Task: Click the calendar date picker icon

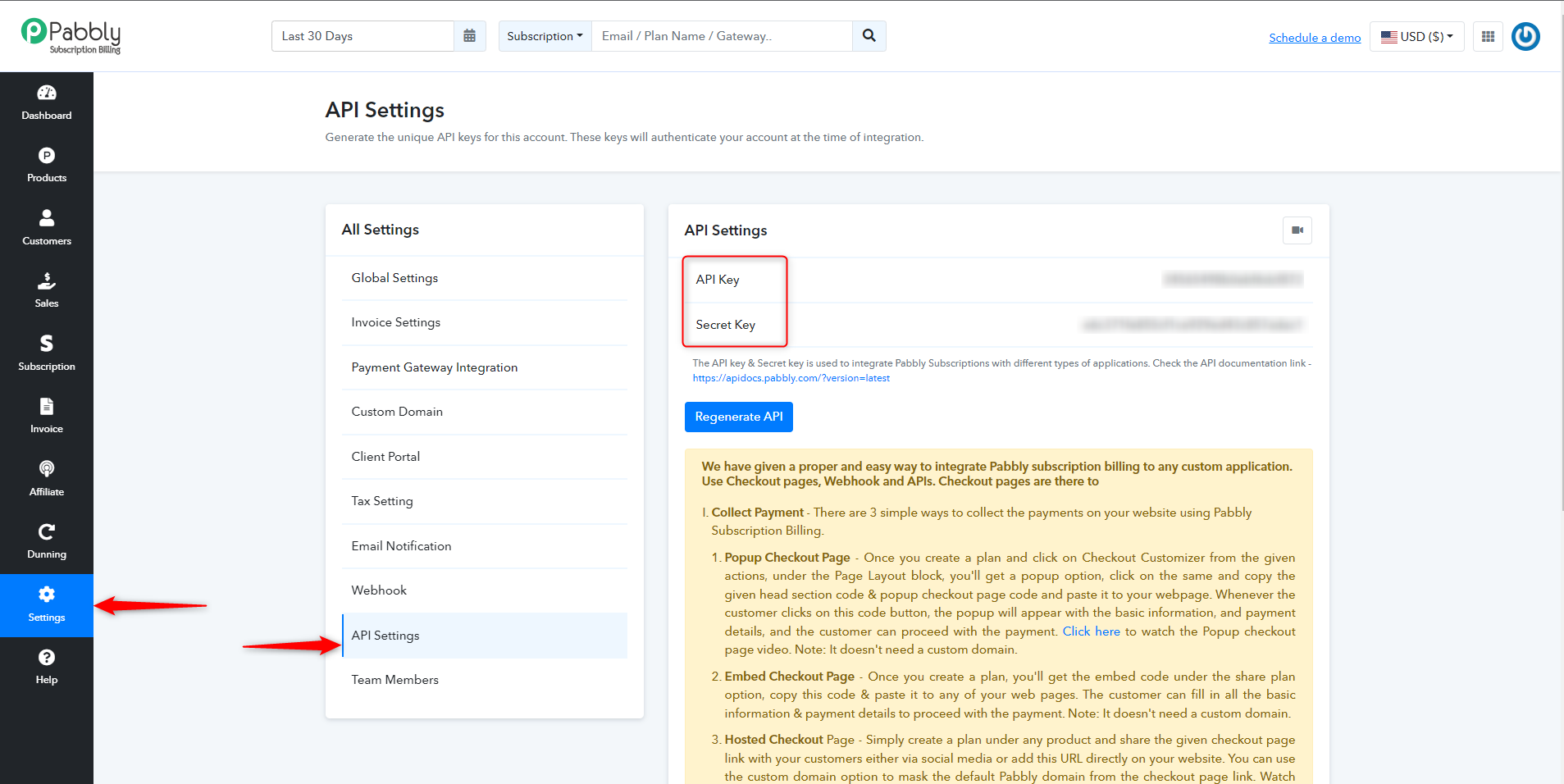Action: click(x=470, y=36)
